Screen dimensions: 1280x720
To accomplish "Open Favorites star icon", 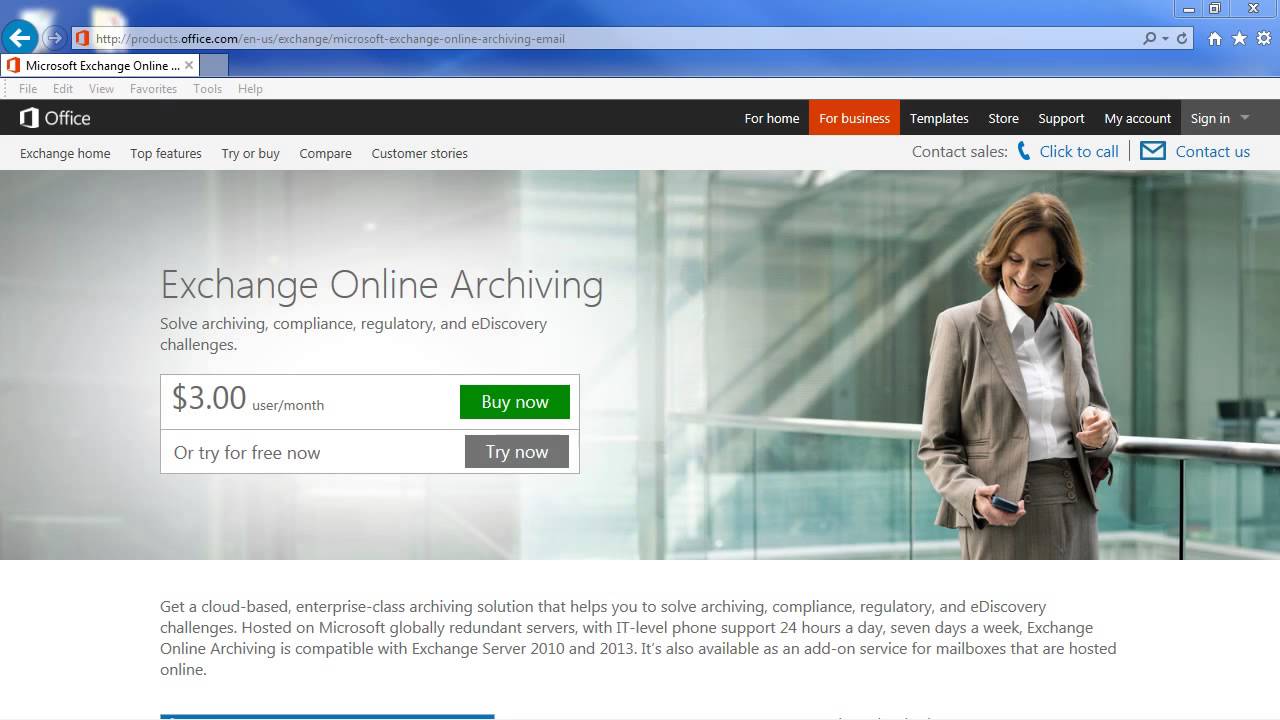I will click(x=1240, y=38).
